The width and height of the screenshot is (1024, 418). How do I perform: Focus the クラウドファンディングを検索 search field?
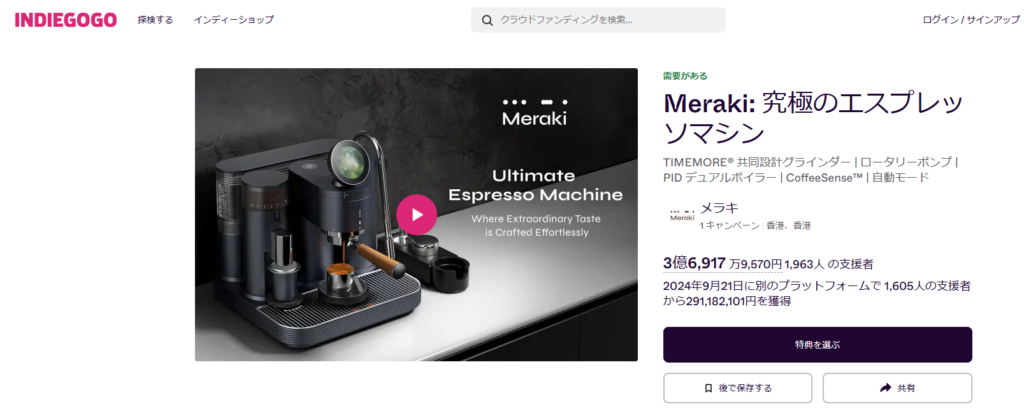(x=598, y=20)
